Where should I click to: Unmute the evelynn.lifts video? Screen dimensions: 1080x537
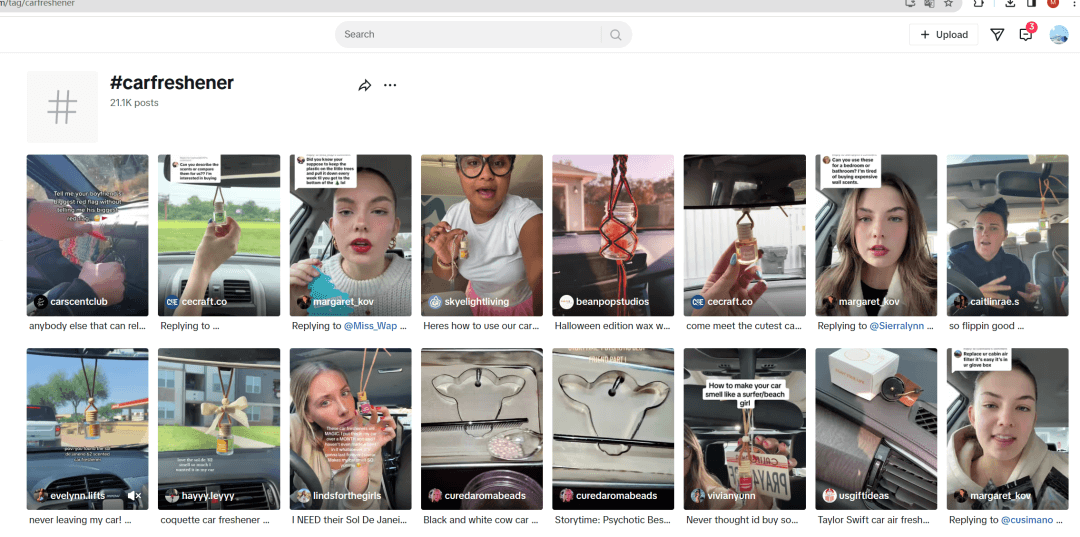coord(135,495)
